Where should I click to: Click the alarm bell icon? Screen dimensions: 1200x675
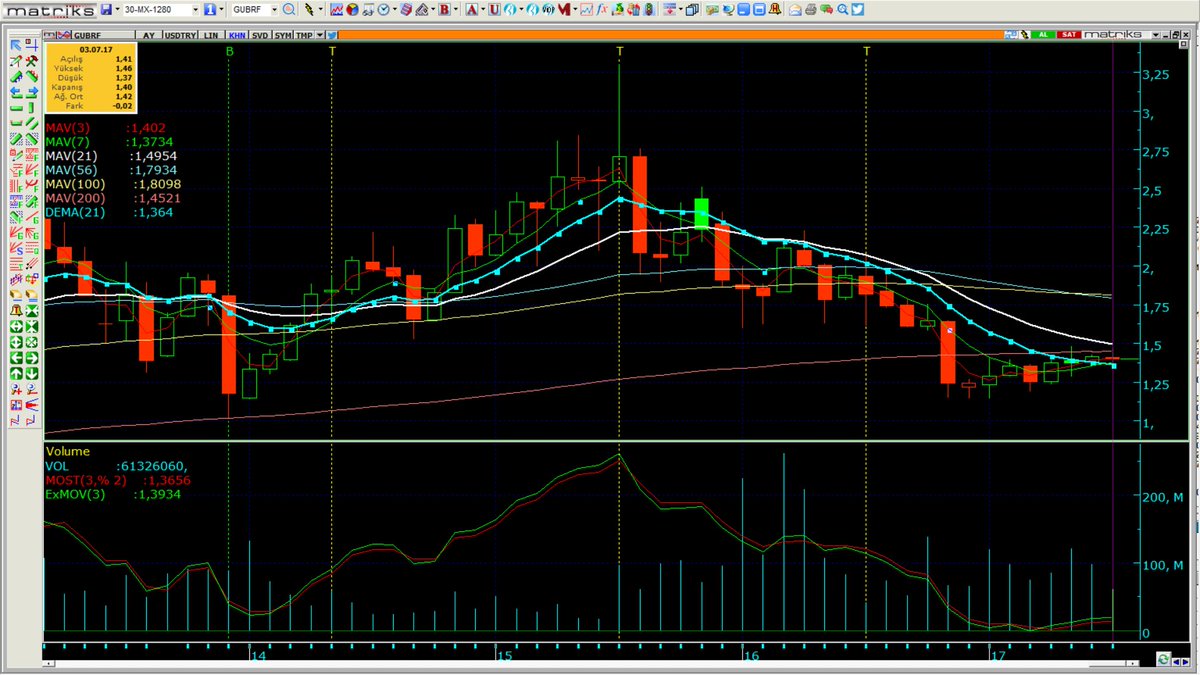[x=775, y=10]
